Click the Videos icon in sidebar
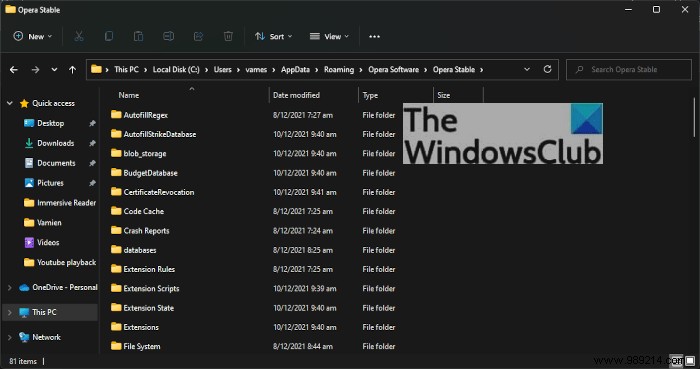This screenshot has height=369, width=700. [29, 242]
